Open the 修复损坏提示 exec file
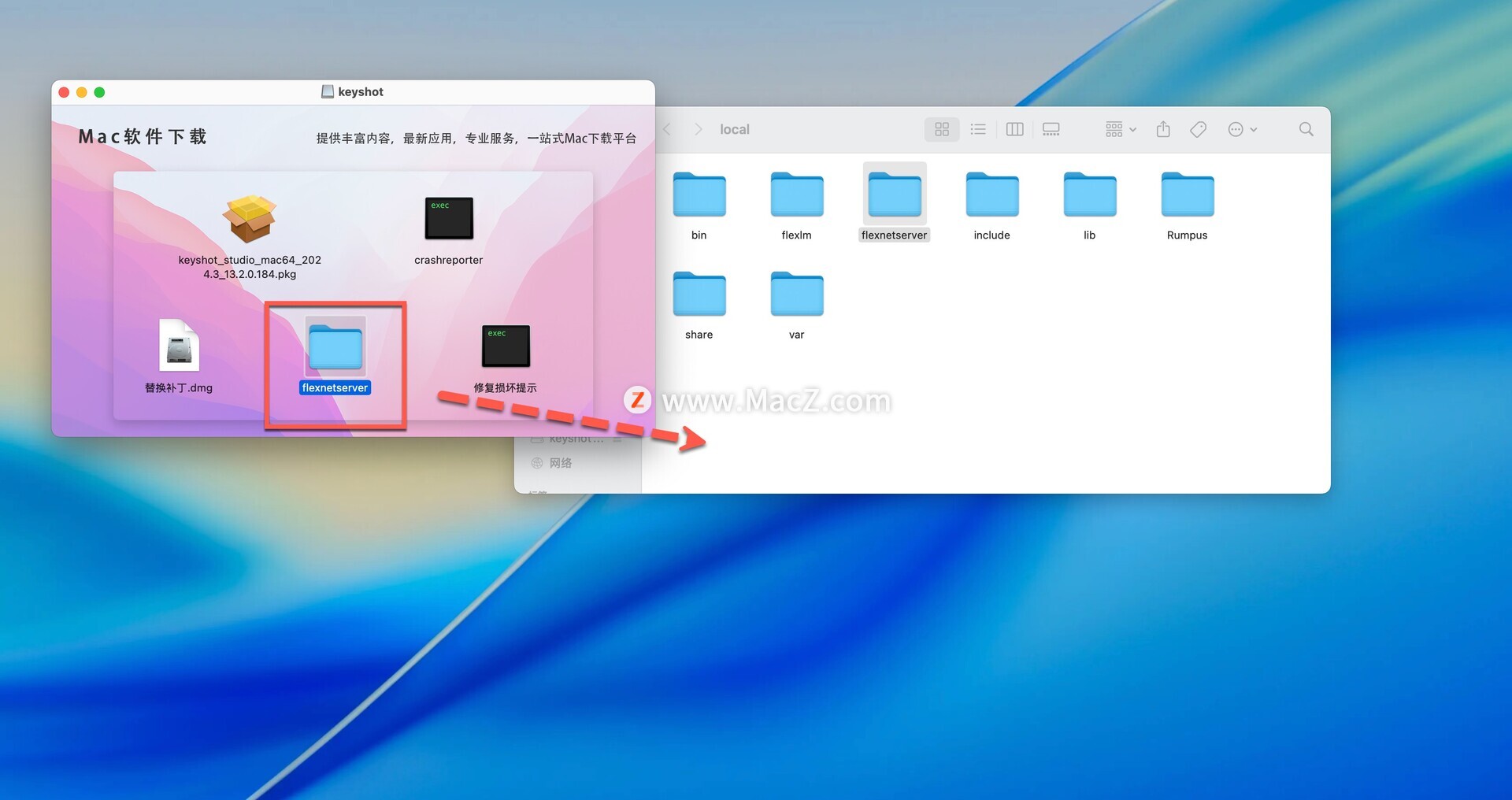1512x800 pixels. (506, 346)
